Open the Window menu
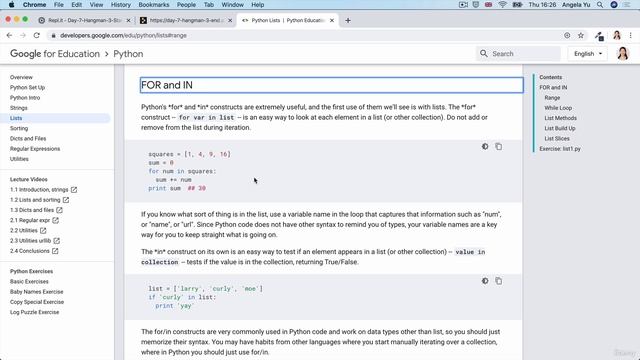Image resolution: width=640 pixels, height=360 pixels. [x=233, y=5]
